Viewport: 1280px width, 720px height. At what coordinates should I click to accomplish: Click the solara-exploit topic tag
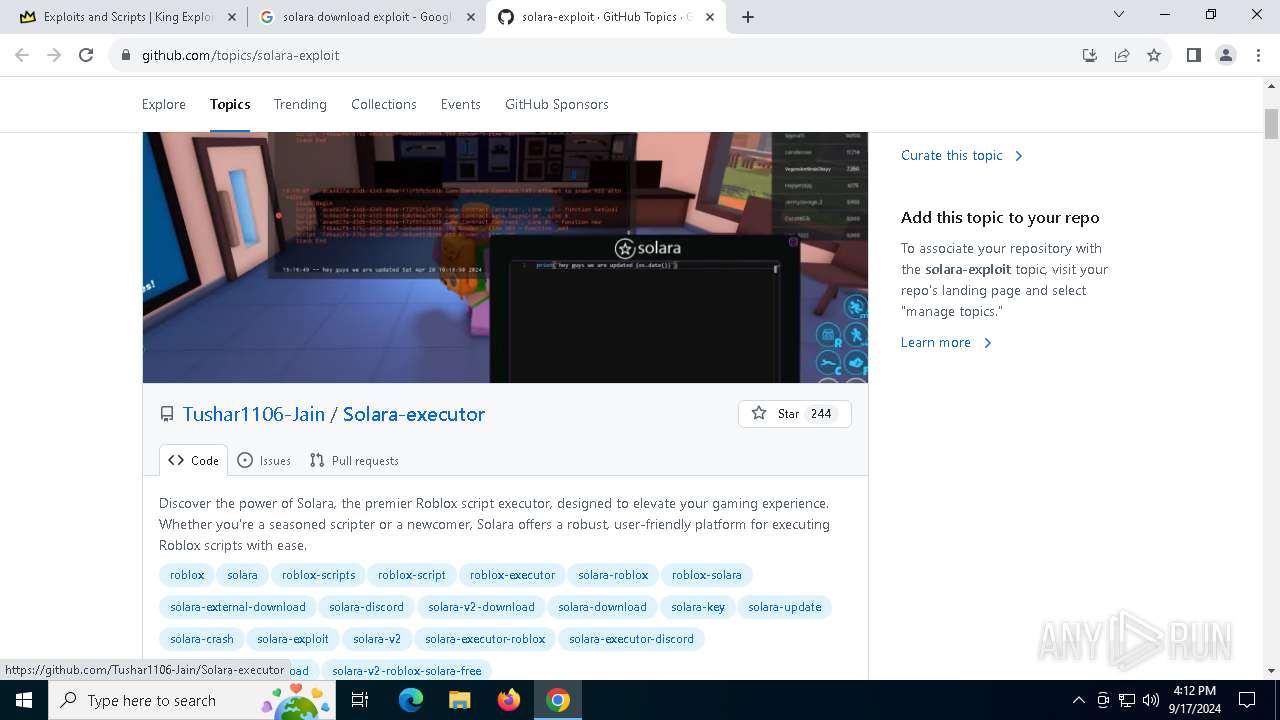click(x=293, y=639)
